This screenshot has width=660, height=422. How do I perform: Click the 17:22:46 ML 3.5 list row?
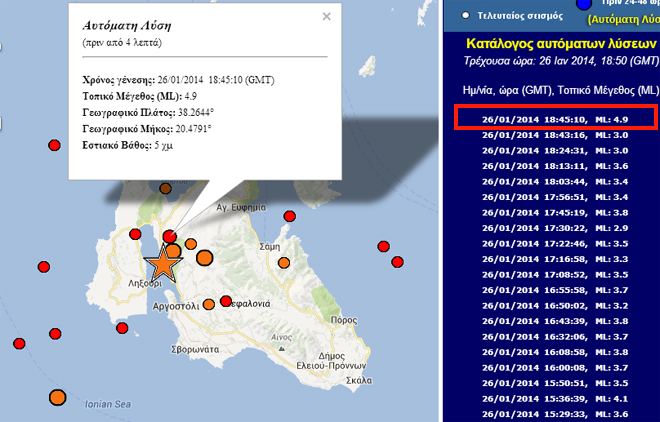coord(554,243)
